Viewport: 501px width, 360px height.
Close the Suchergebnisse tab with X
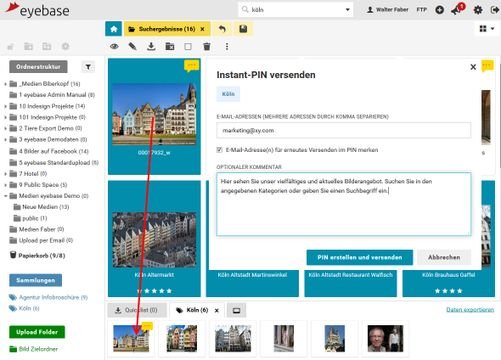[x=202, y=29]
